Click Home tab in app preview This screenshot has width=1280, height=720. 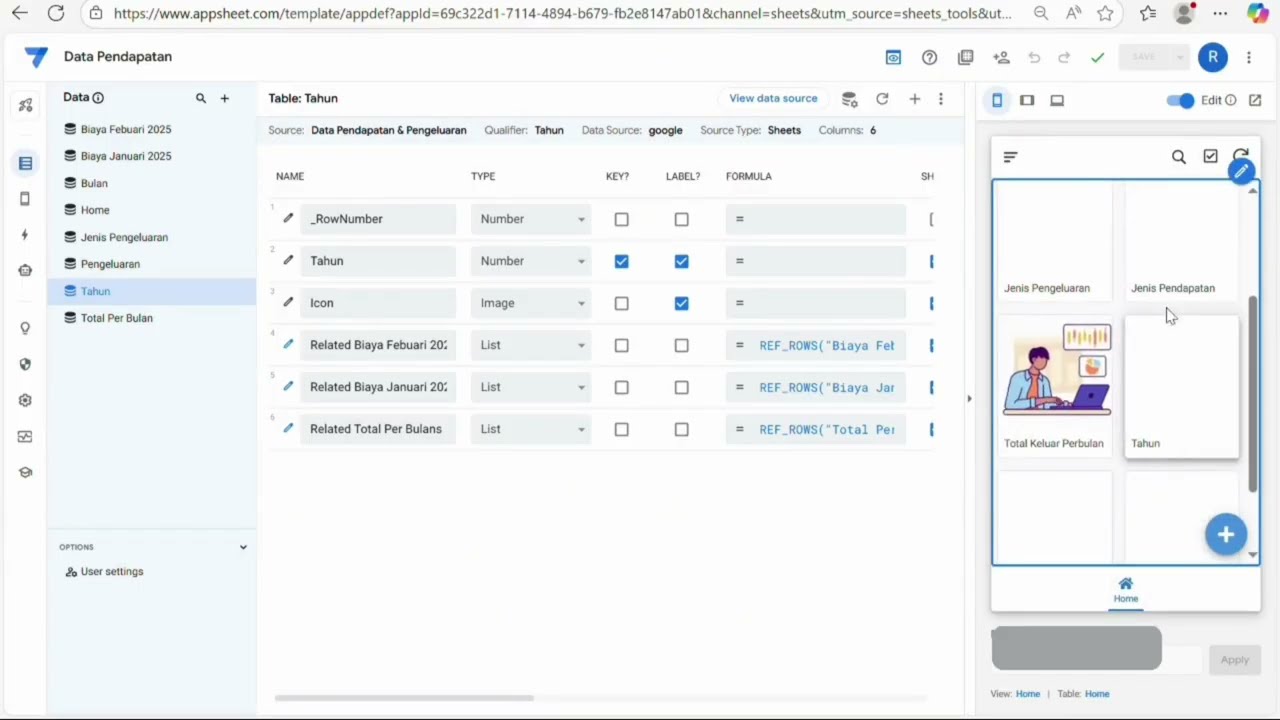tap(1126, 590)
